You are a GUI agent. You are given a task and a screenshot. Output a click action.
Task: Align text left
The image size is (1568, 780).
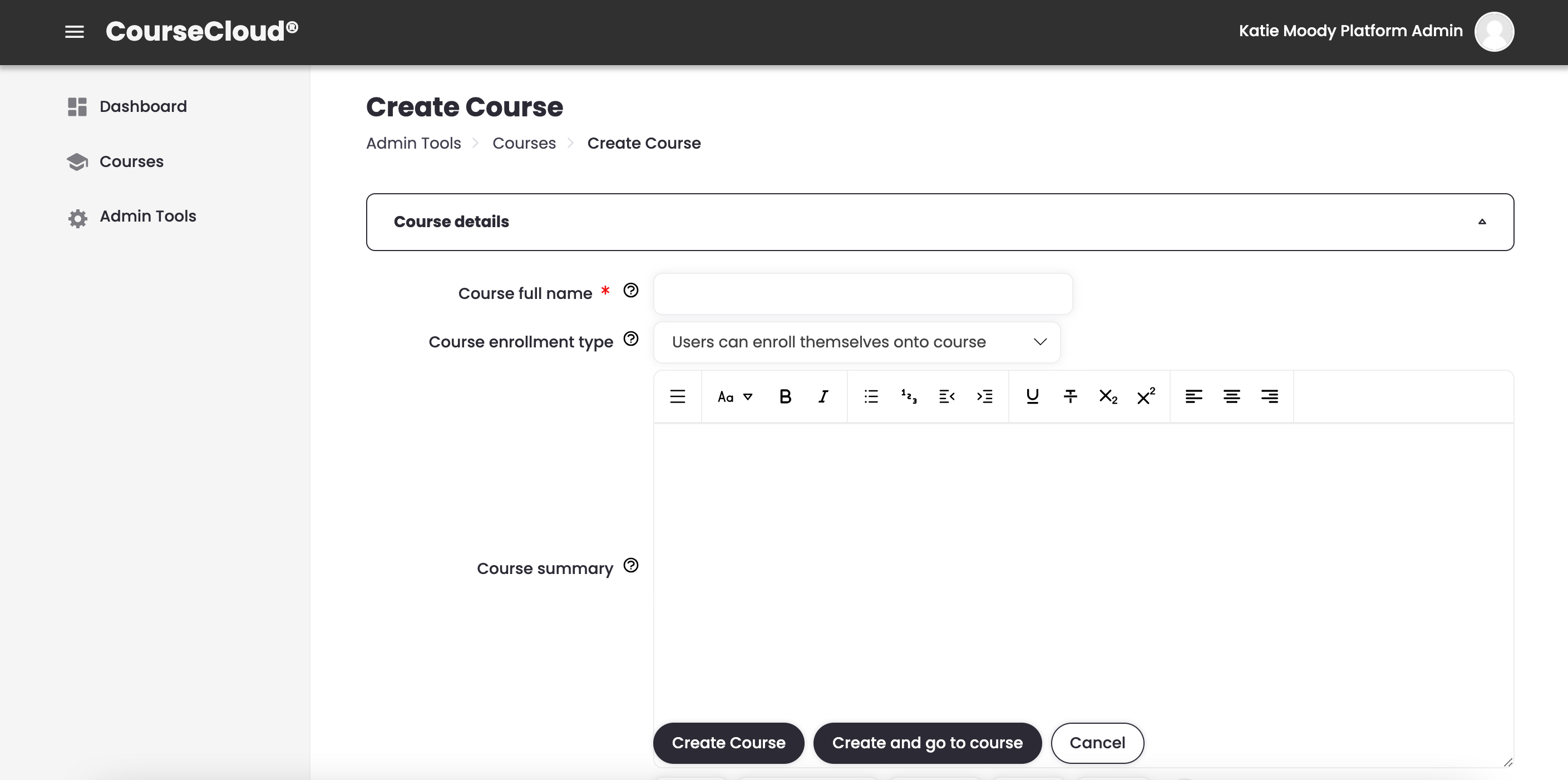[x=1194, y=396]
